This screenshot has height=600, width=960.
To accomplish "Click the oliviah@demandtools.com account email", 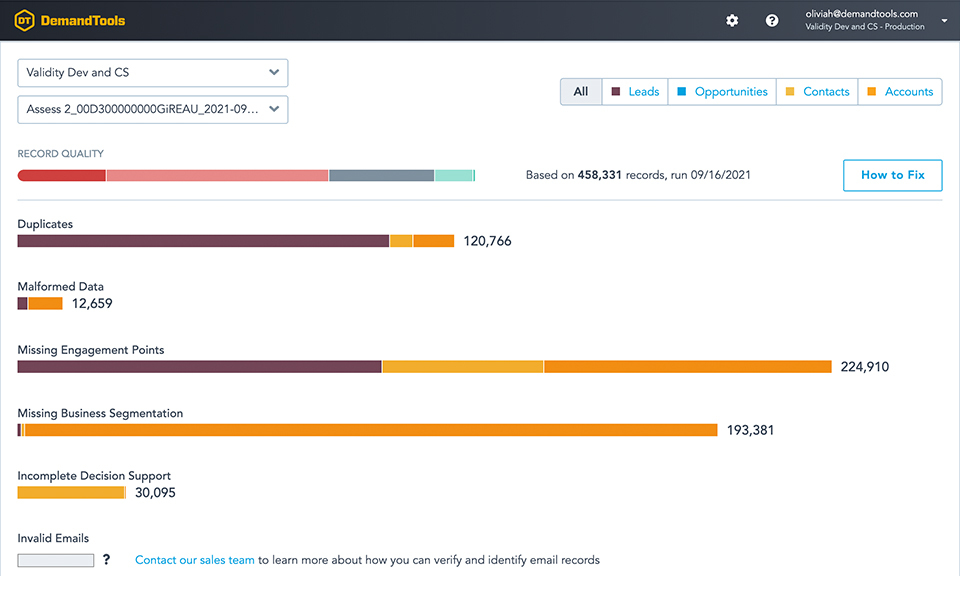I will (x=861, y=13).
